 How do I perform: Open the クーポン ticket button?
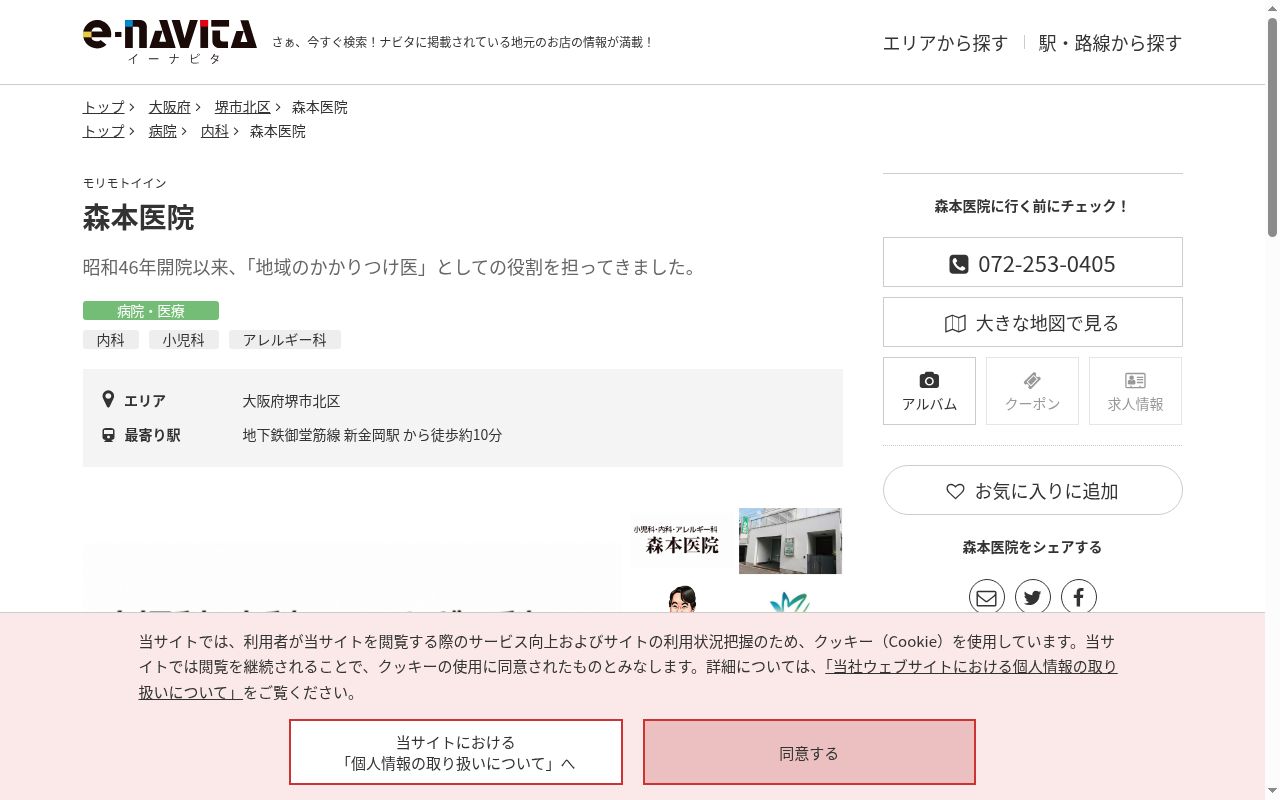click(x=1032, y=391)
